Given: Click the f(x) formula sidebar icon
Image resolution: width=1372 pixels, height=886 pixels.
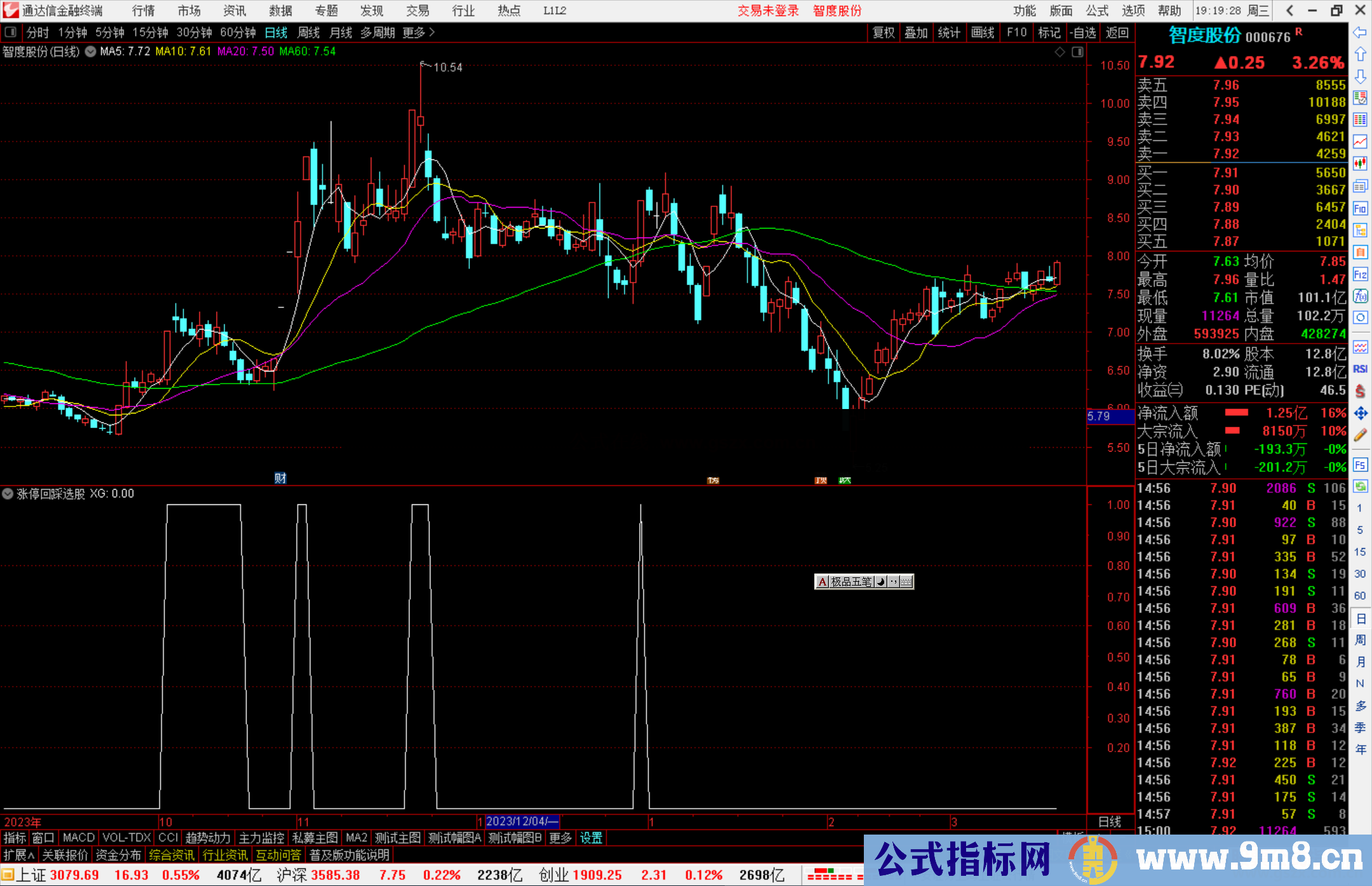Looking at the screenshot, I should pos(1360,296).
